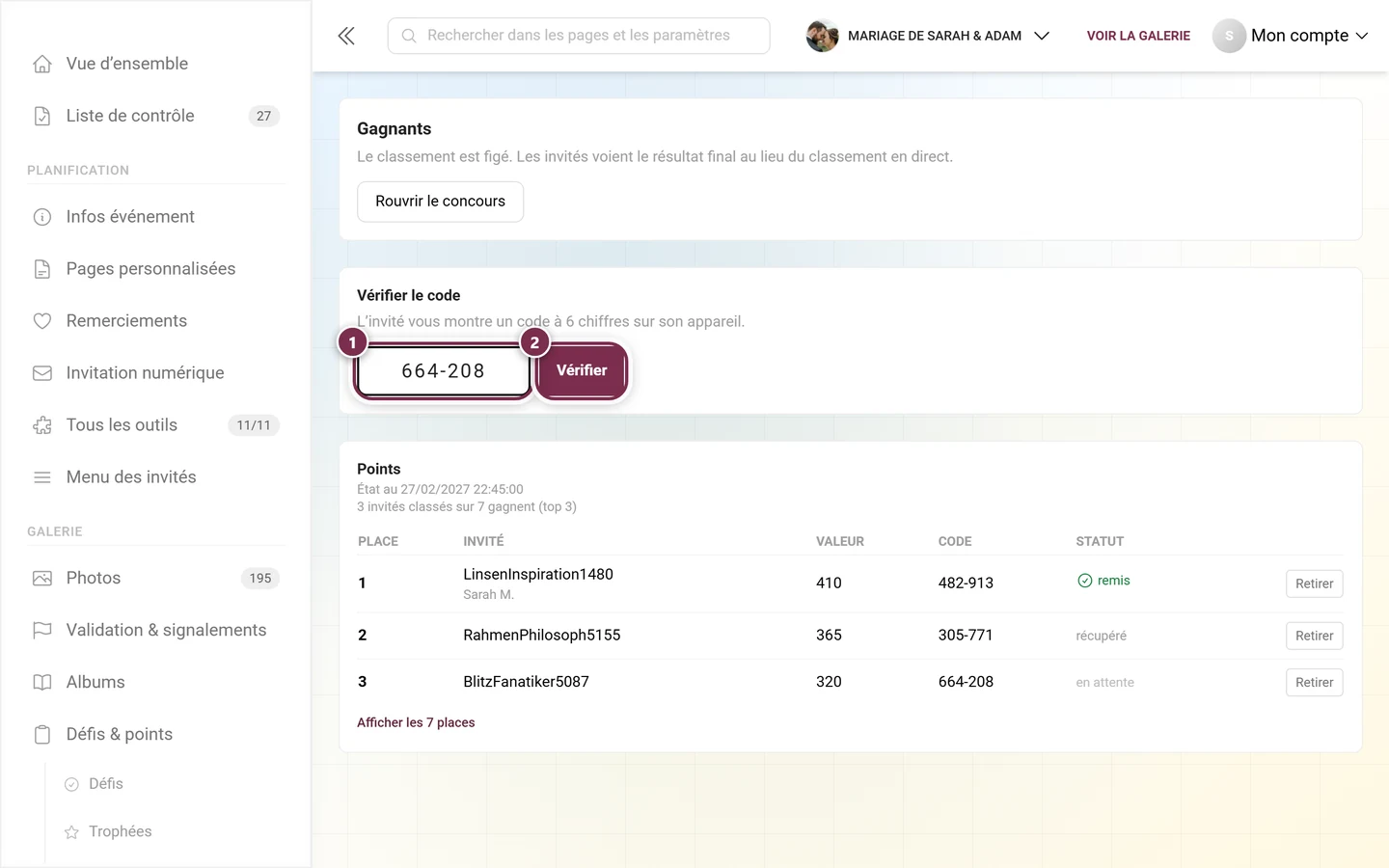Screen dimensions: 1389x868
Task: Click the home icon beside Vue d'ensemble
Action: coord(42,64)
